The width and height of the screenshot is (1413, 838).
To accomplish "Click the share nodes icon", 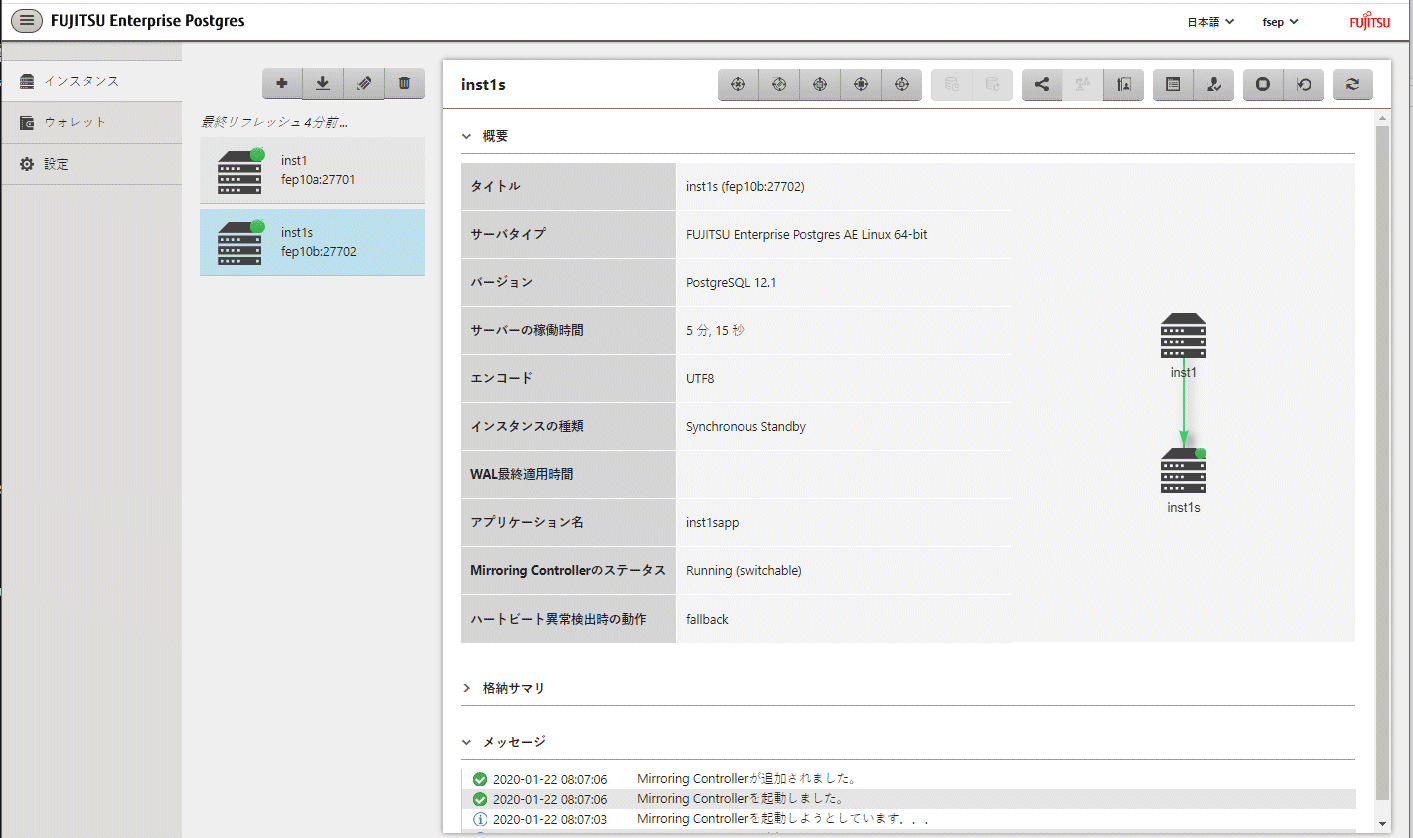I will point(1042,85).
